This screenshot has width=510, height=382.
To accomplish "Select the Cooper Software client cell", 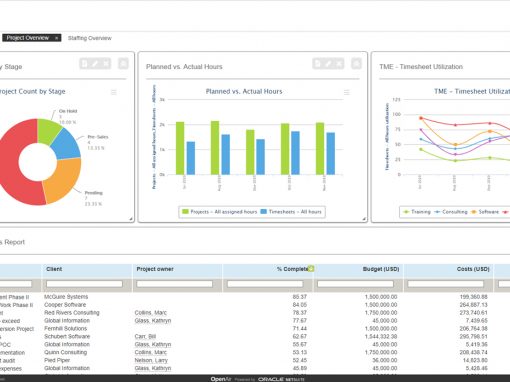I will pyautogui.click(x=65, y=305).
